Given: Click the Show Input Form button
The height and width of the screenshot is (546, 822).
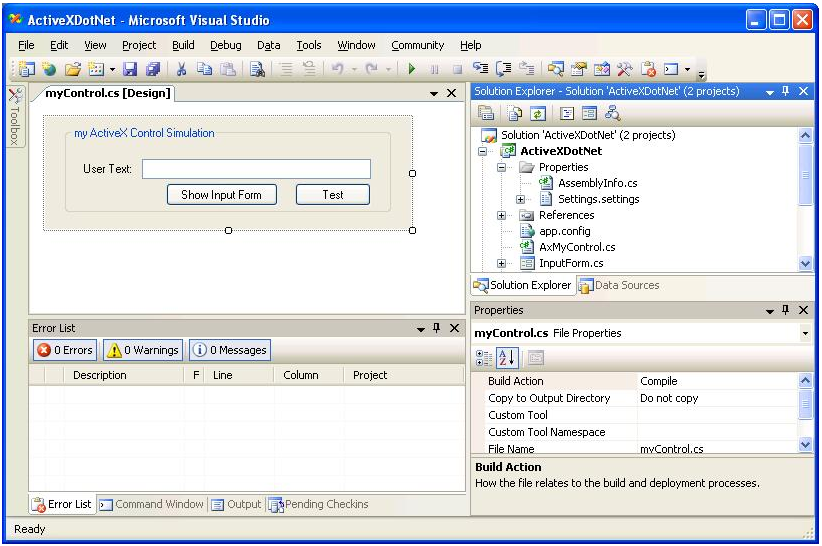Looking at the screenshot, I should pos(222,195).
